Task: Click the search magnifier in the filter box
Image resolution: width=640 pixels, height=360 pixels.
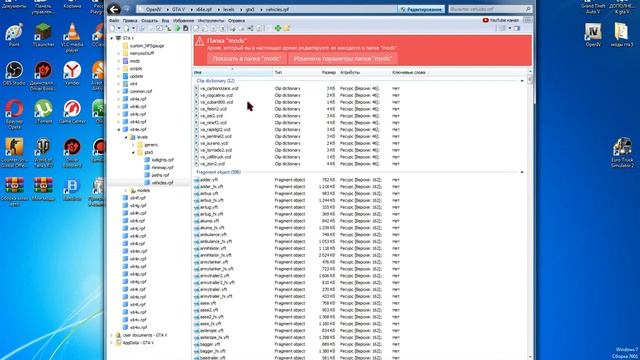Action: [528, 9]
